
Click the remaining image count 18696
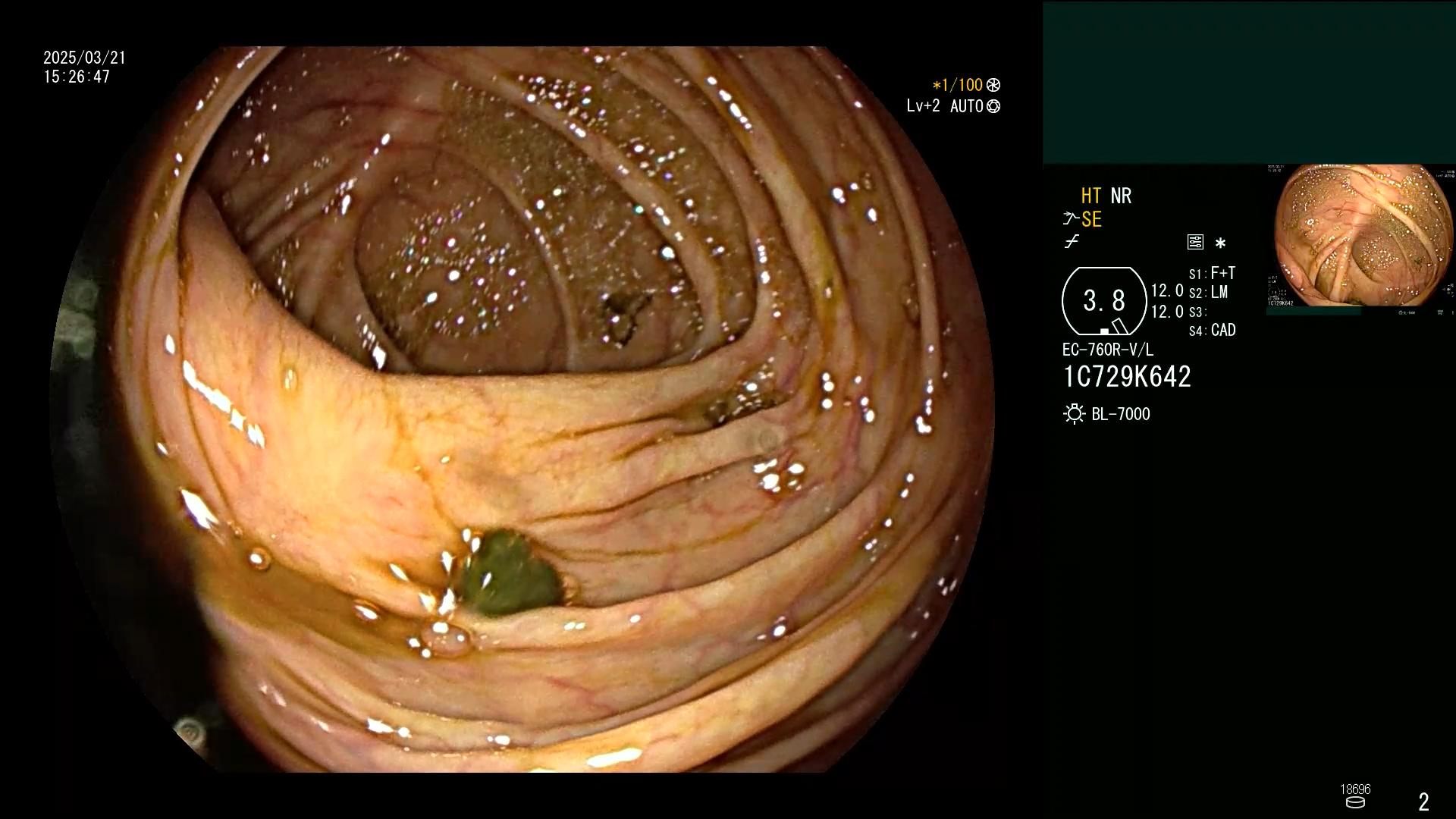click(x=1355, y=789)
